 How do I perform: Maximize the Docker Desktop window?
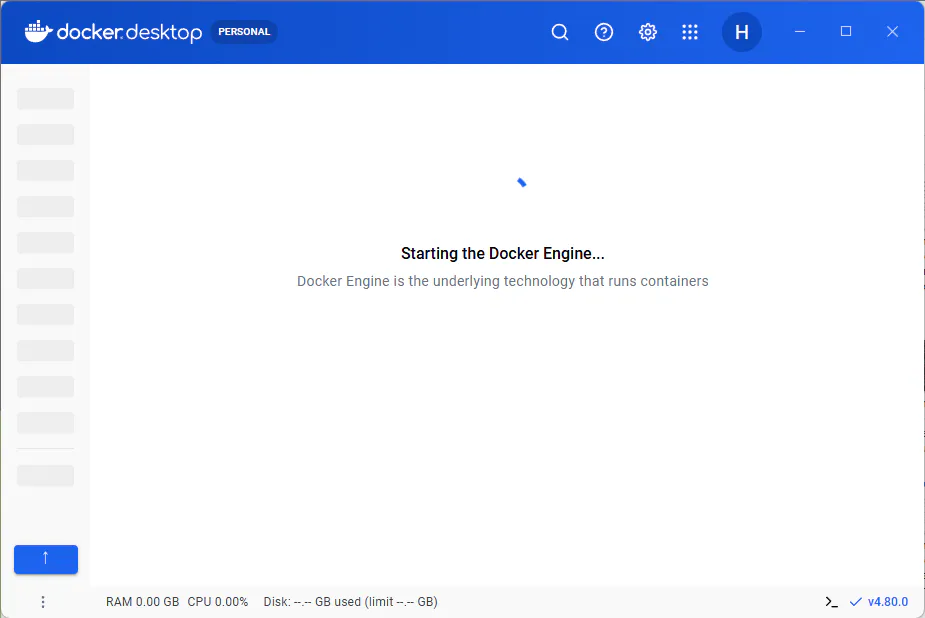846,31
